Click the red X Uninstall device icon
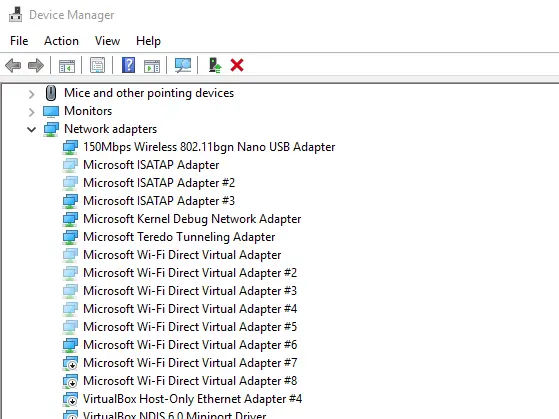The width and height of the screenshot is (559, 419). point(237,65)
